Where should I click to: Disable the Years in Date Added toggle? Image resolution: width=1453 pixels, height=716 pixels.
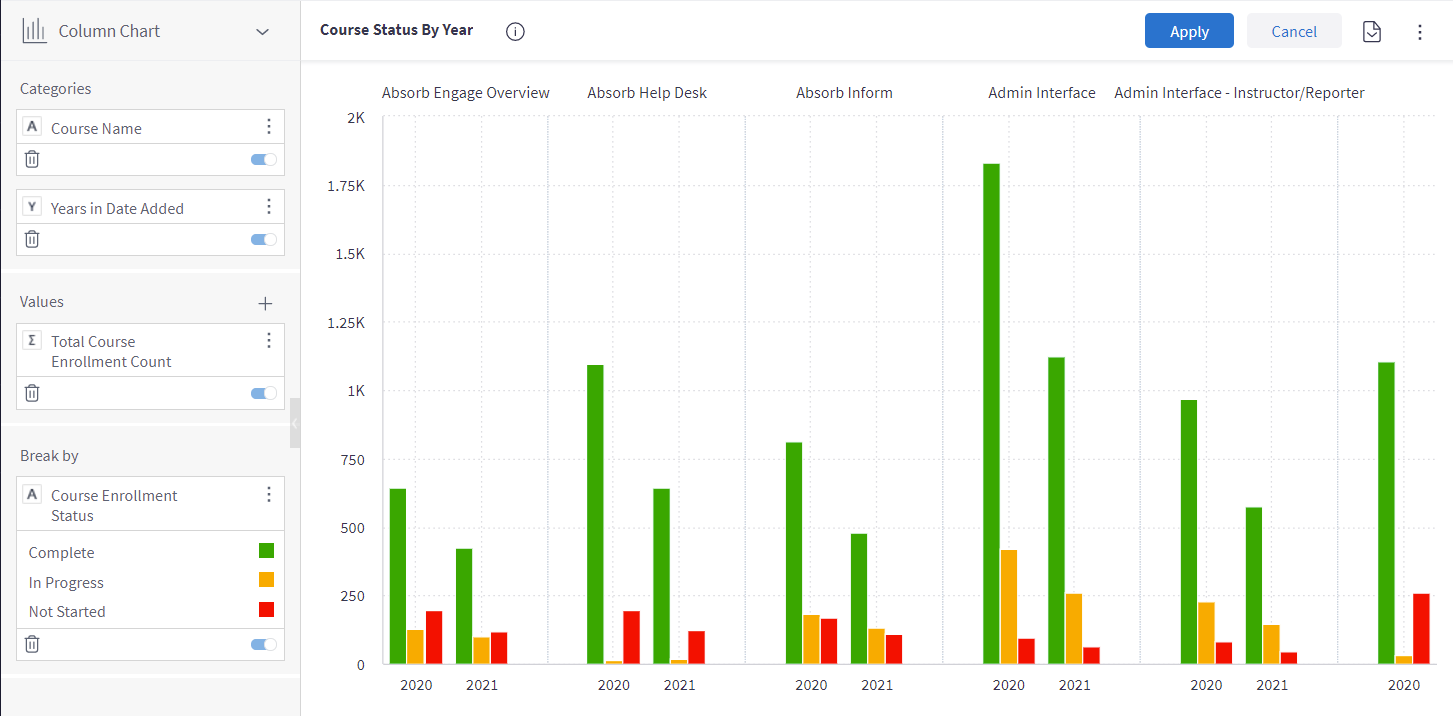(264, 239)
